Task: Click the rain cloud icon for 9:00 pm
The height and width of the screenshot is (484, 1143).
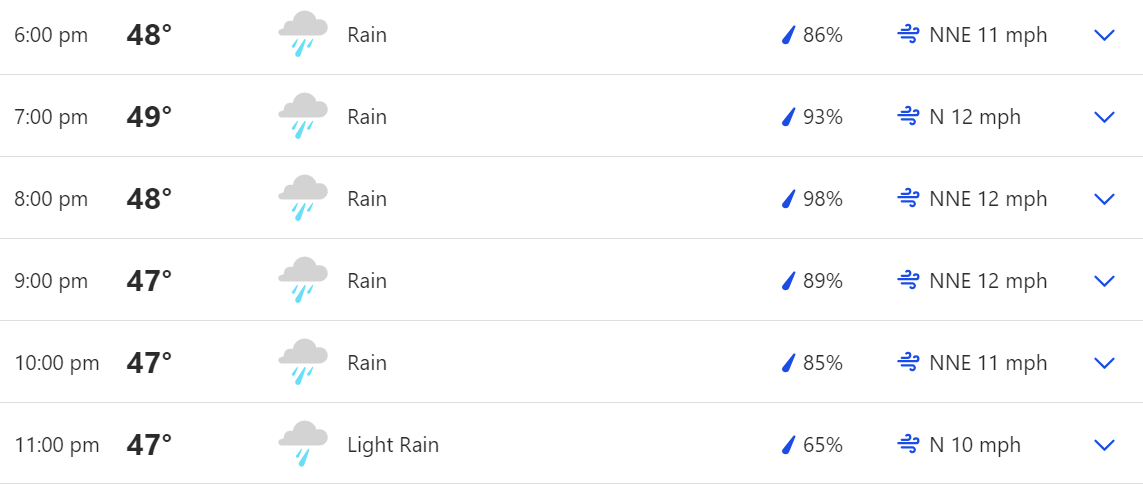Action: pos(302,281)
